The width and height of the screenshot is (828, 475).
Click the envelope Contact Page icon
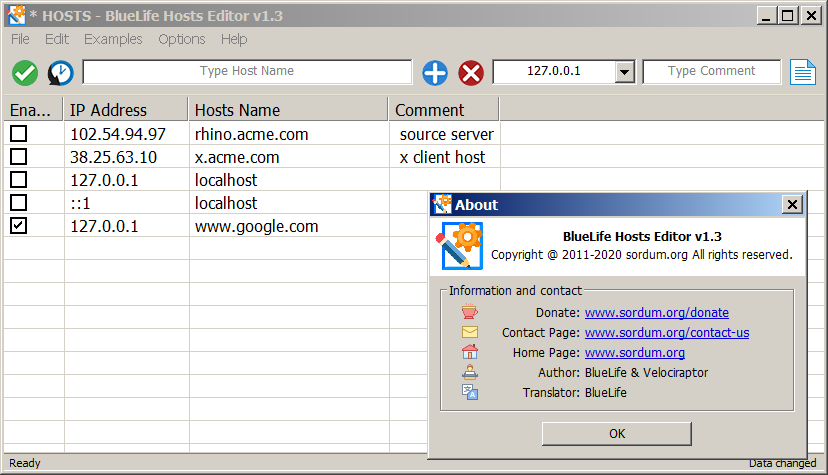click(469, 332)
